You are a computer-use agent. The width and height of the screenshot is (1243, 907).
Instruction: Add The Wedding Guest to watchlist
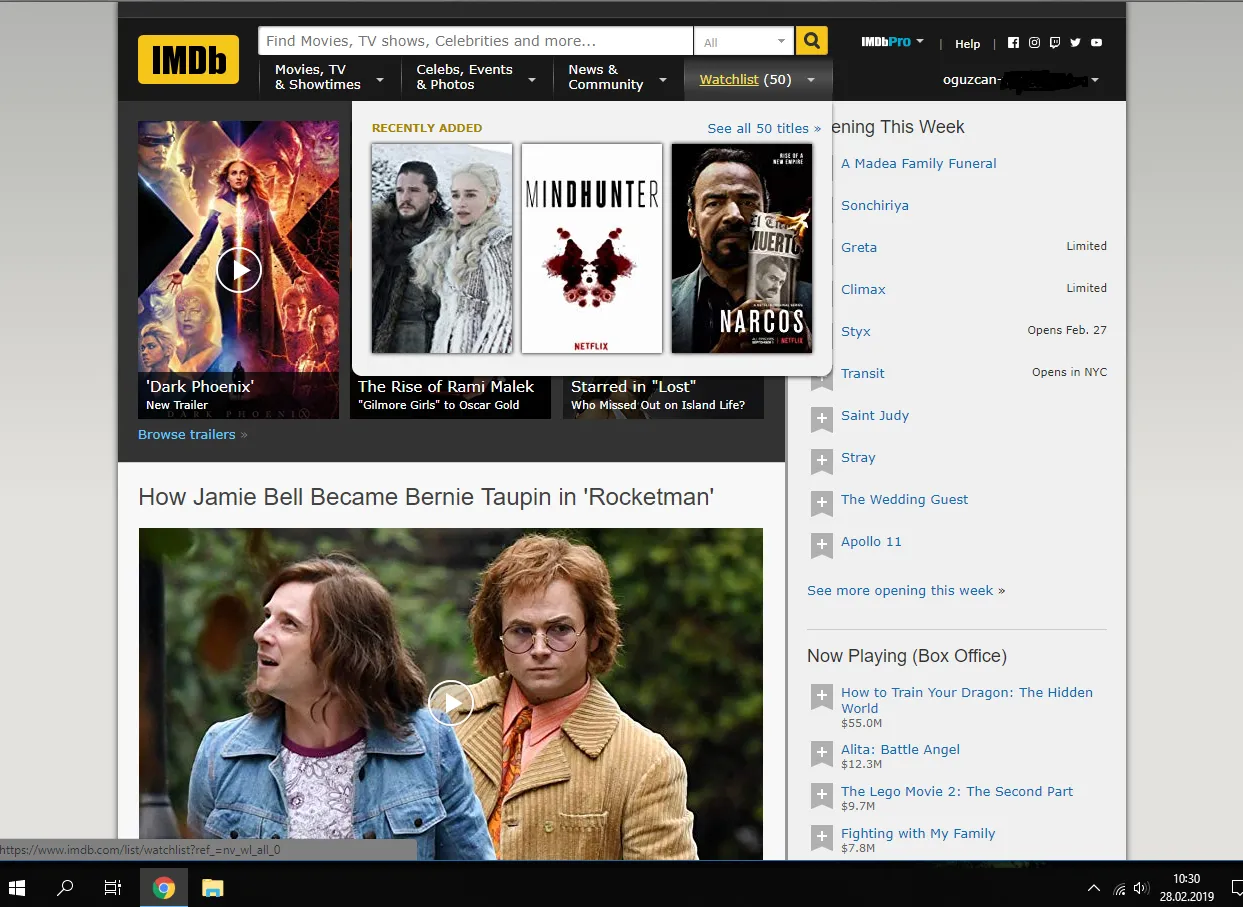click(x=821, y=503)
